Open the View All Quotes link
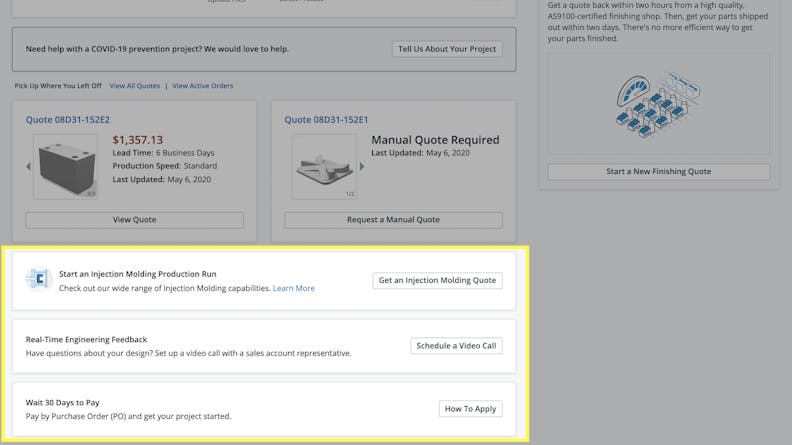Viewport: 792px width, 445px height. click(135, 86)
